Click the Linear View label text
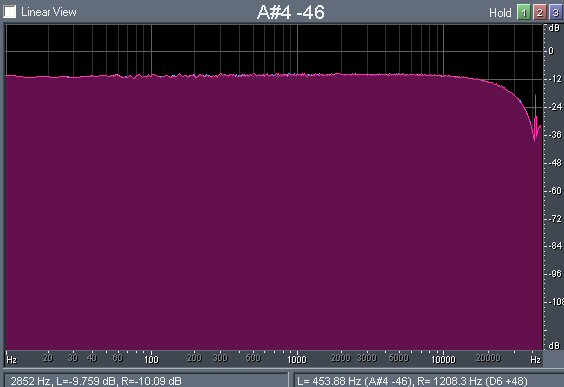Viewport: 564px width, 387px height. [x=49, y=12]
